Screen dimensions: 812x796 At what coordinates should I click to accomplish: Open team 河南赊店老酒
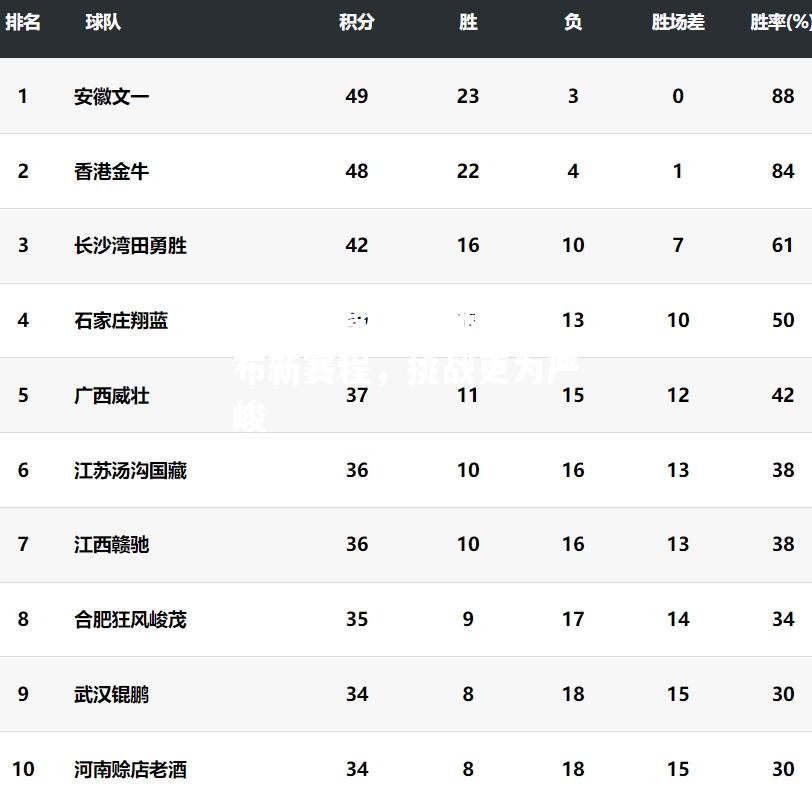coord(130,770)
